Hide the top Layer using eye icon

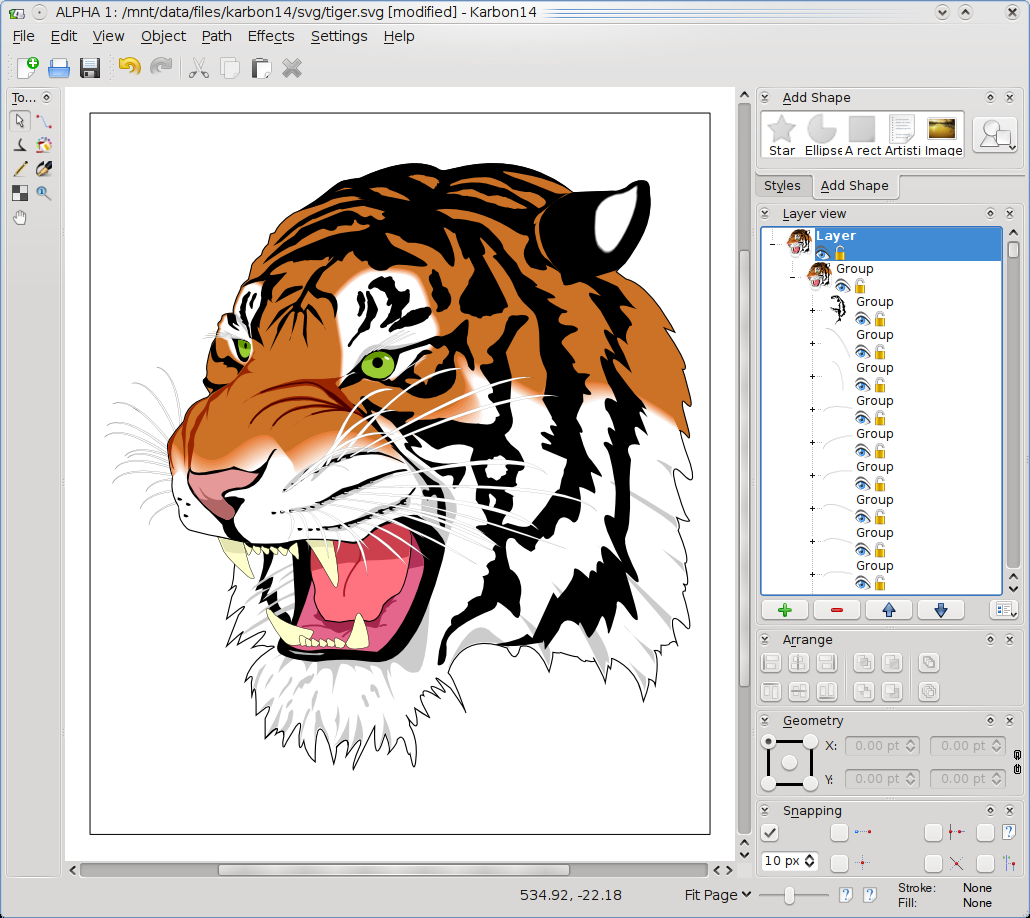823,254
